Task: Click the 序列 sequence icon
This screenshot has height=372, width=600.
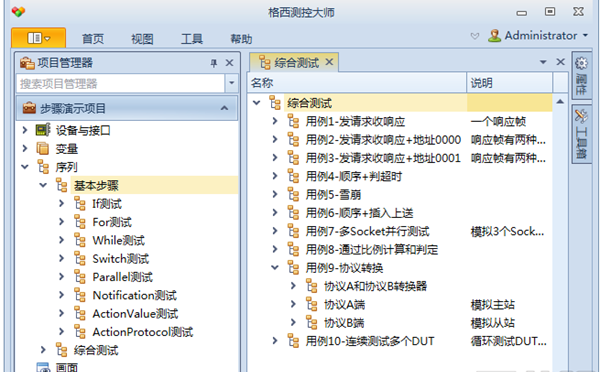Action: [43, 167]
